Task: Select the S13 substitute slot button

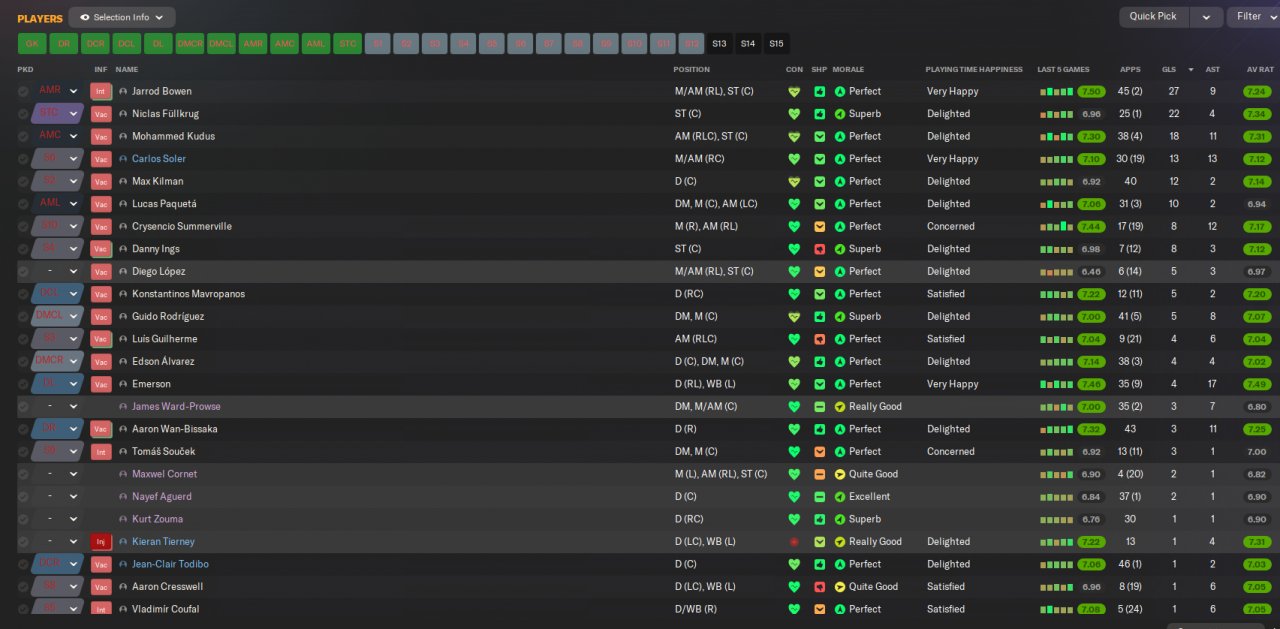Action: click(719, 44)
